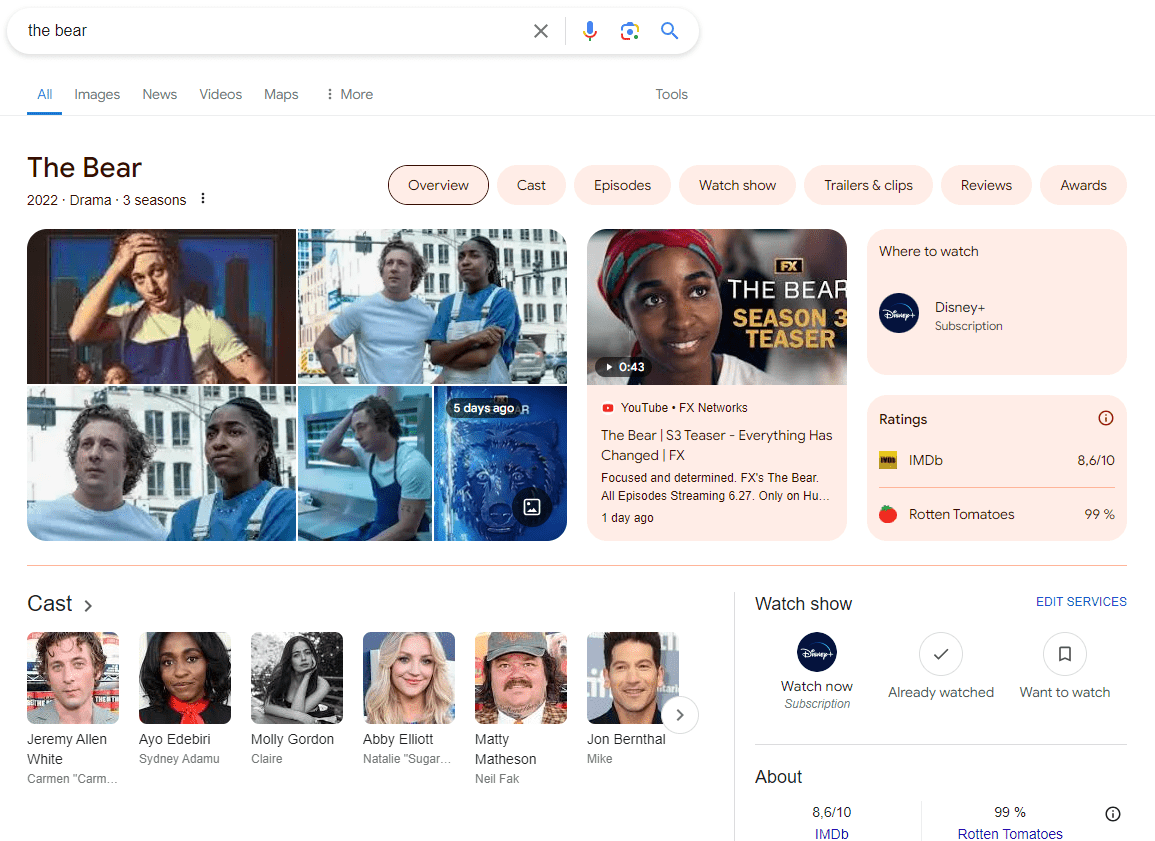Image resolution: width=1155 pixels, height=841 pixels.
Task: Open the painting-style photo of Carmy
Action: coord(161,306)
